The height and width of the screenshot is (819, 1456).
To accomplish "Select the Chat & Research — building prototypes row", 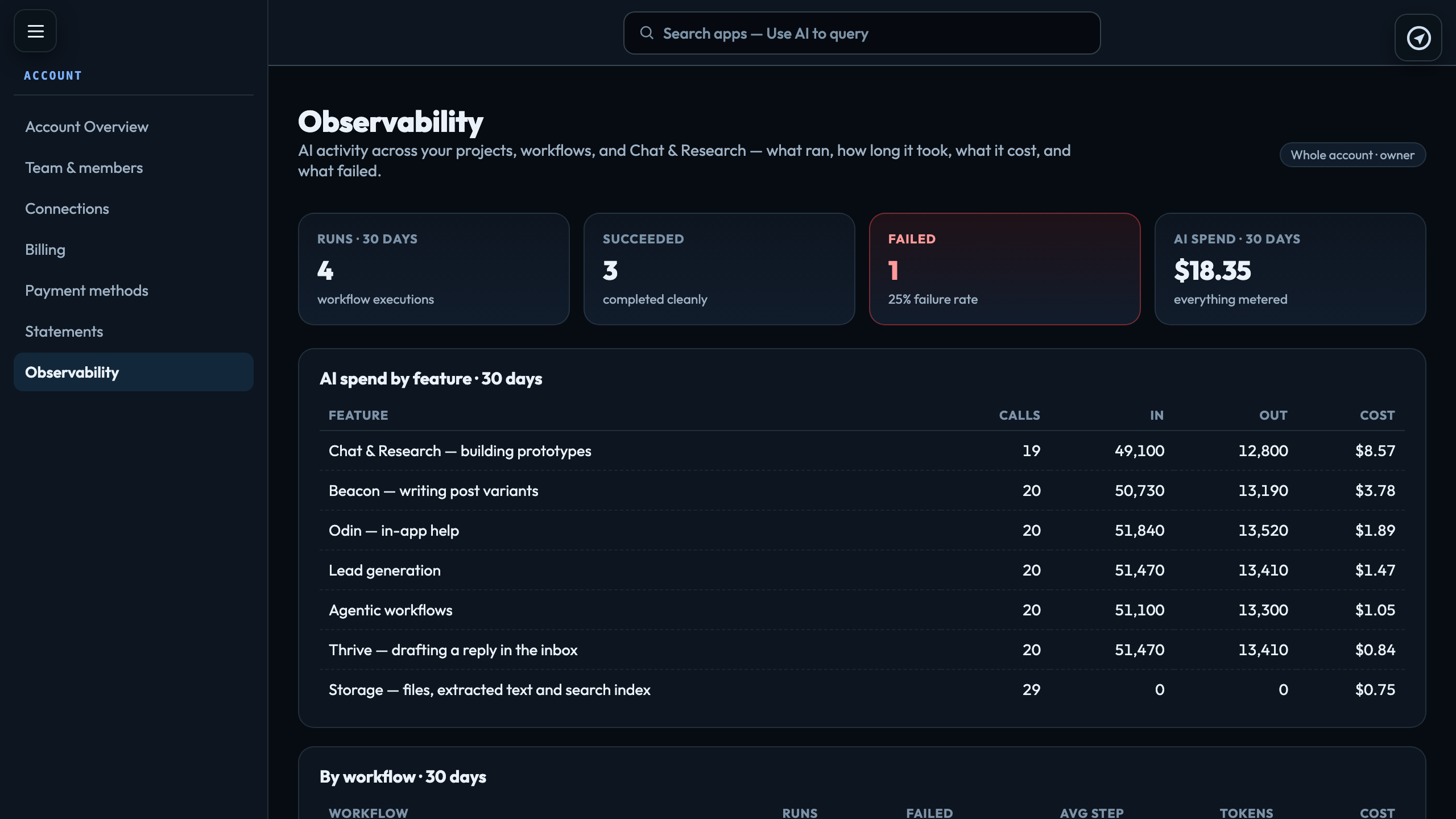I will pos(862,450).
